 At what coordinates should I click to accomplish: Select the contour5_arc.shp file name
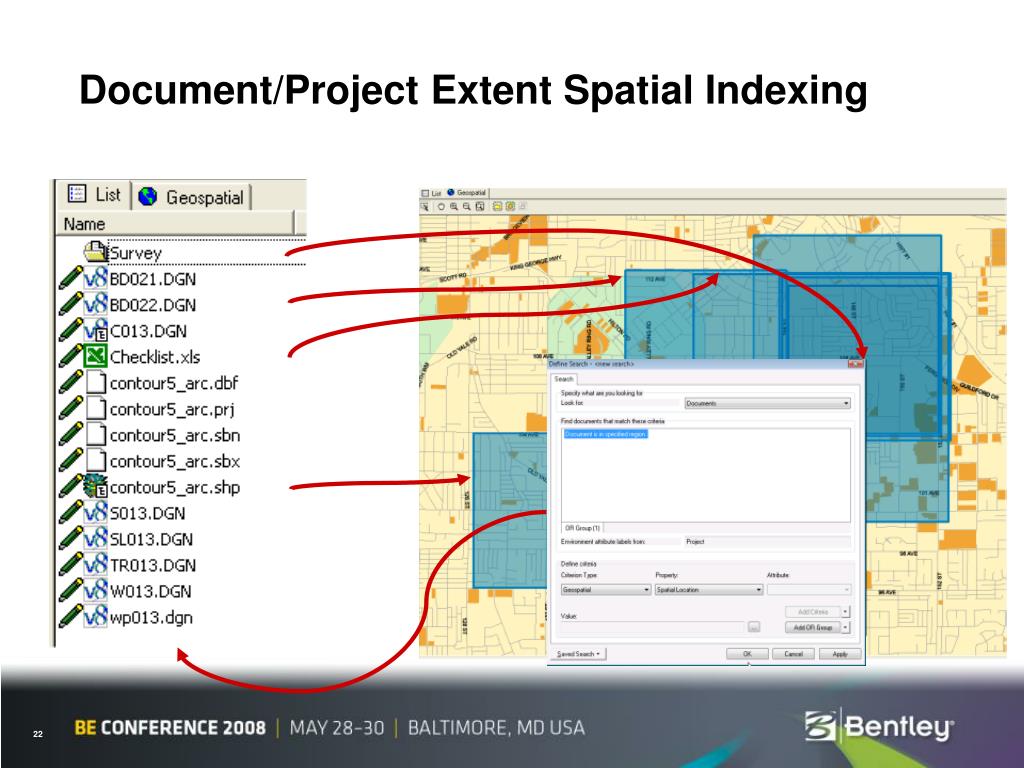coord(174,488)
